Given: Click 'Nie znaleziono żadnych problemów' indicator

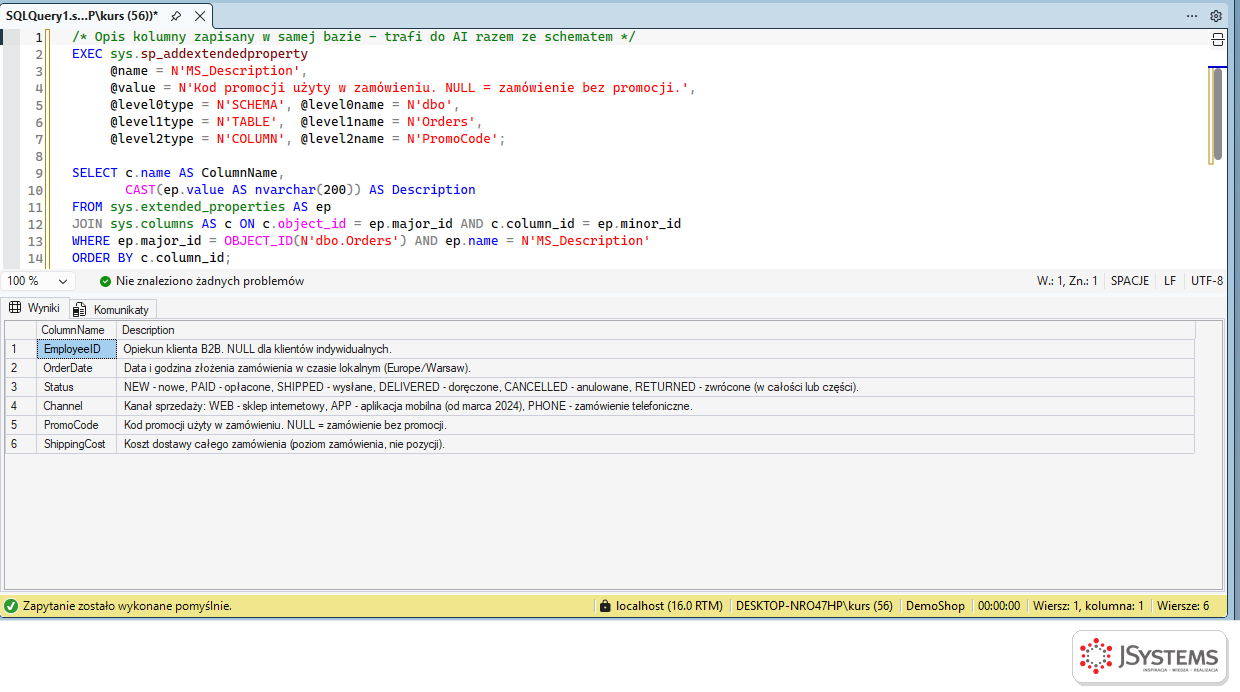Looking at the screenshot, I should (210, 281).
